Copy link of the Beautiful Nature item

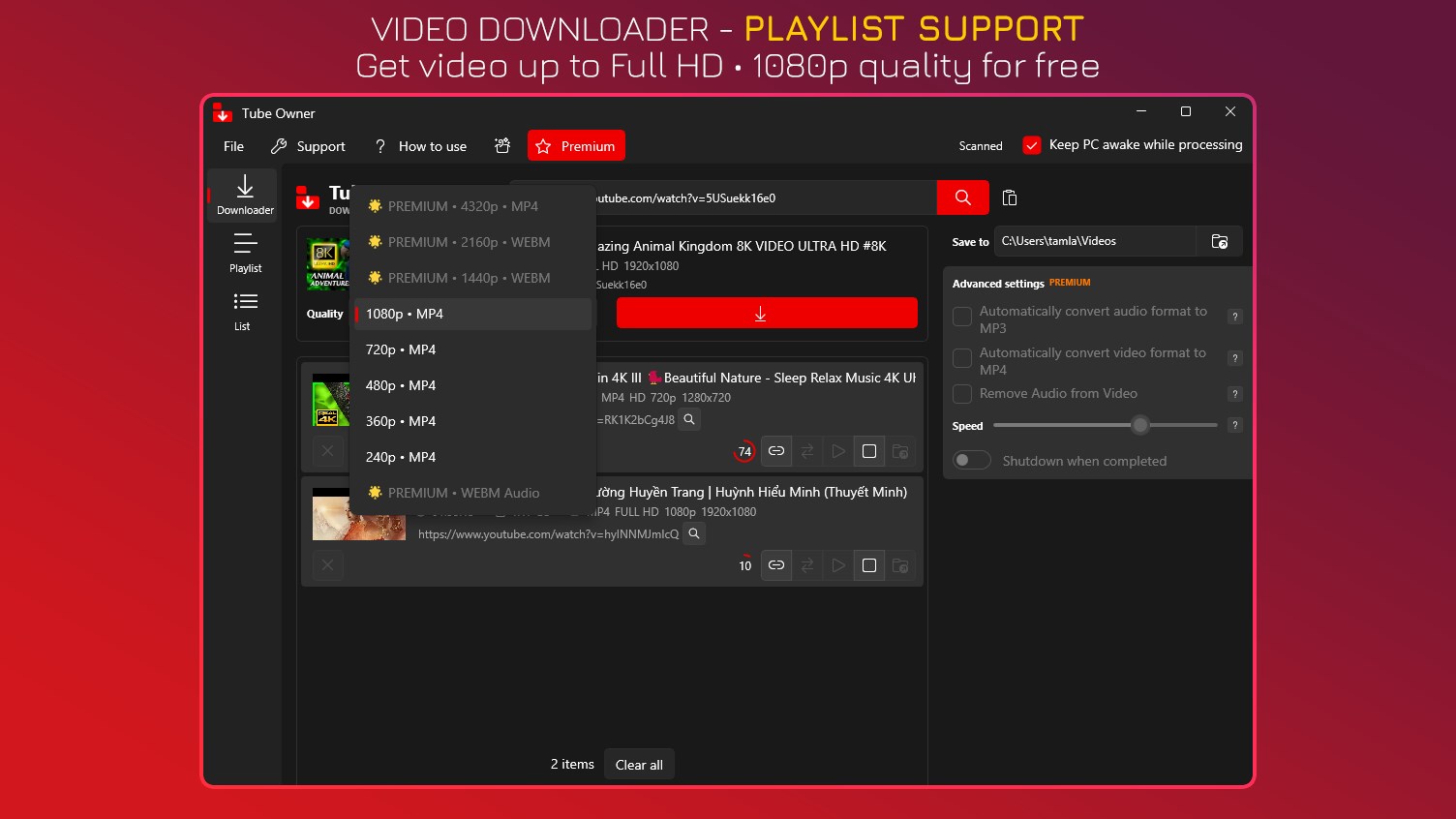pyautogui.click(x=776, y=451)
